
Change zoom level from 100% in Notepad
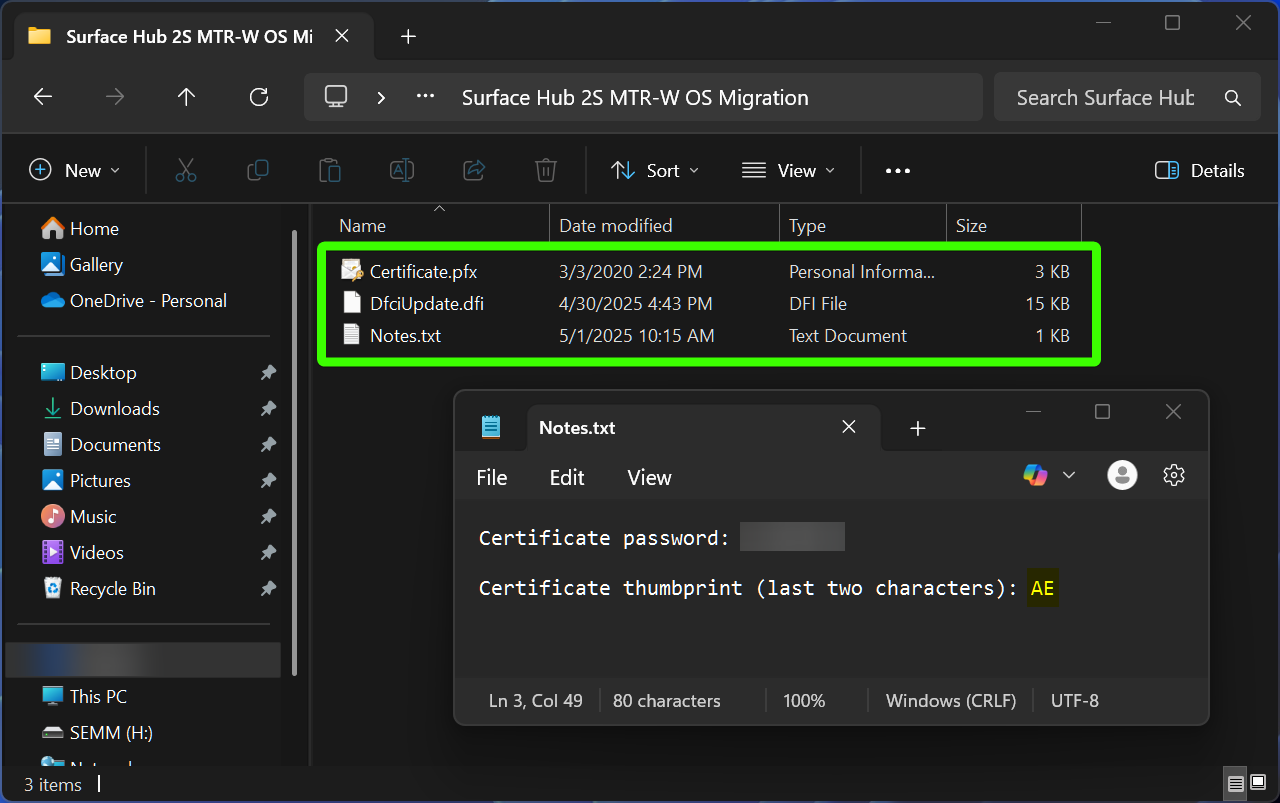click(804, 700)
